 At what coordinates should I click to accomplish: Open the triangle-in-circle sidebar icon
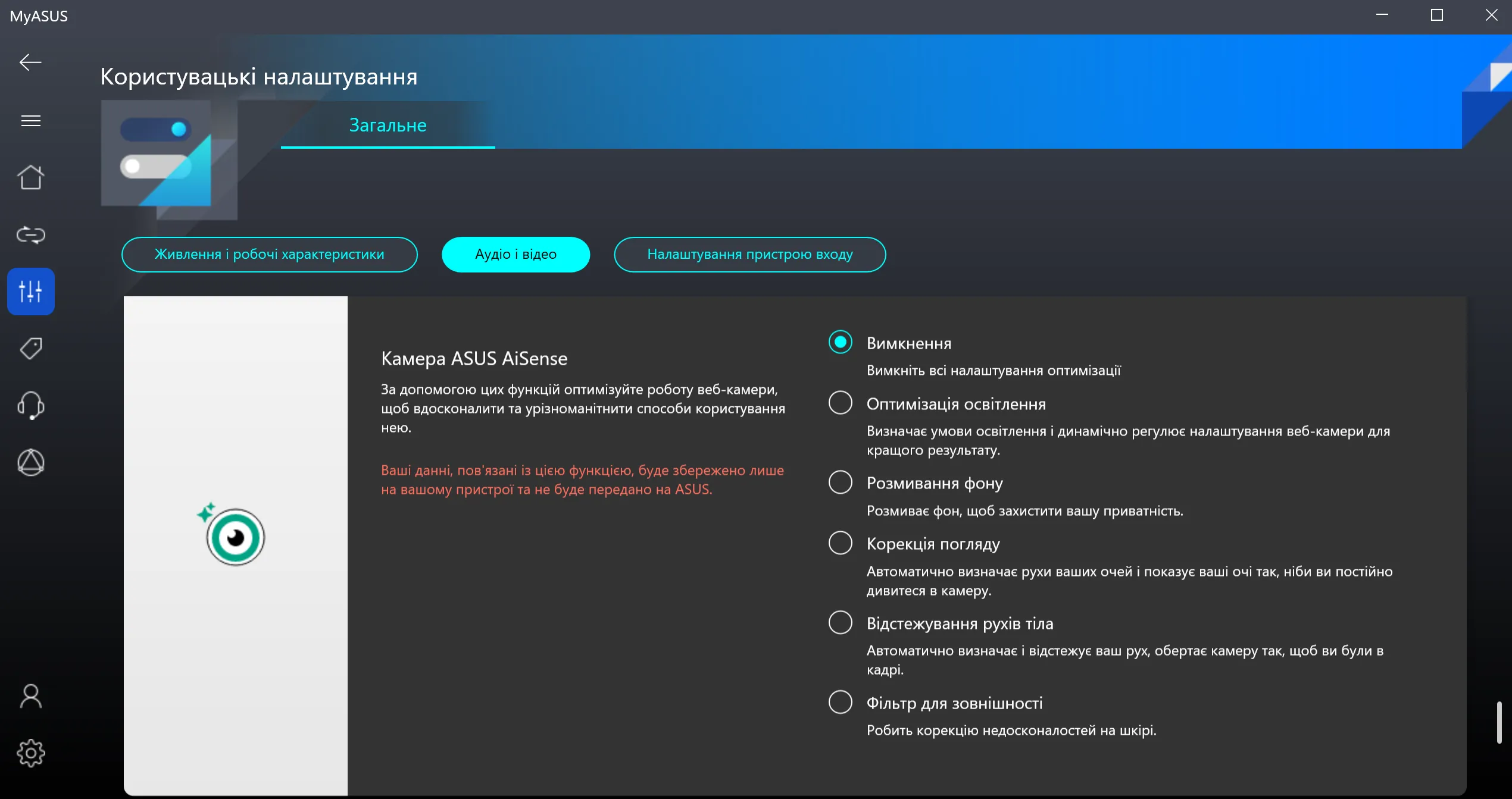tap(31, 462)
